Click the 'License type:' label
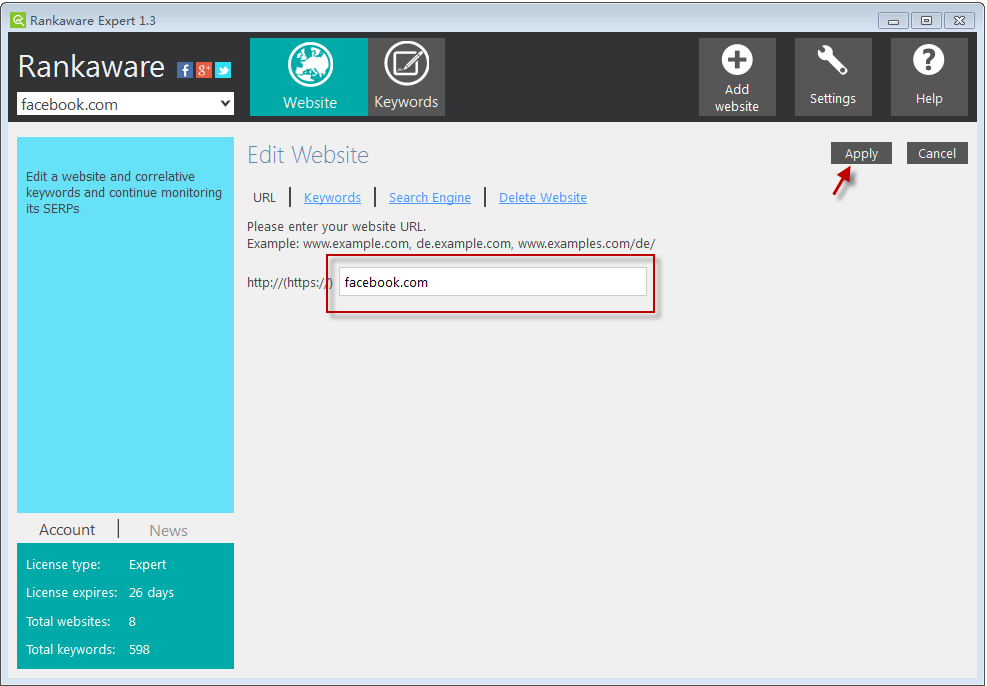 63,565
